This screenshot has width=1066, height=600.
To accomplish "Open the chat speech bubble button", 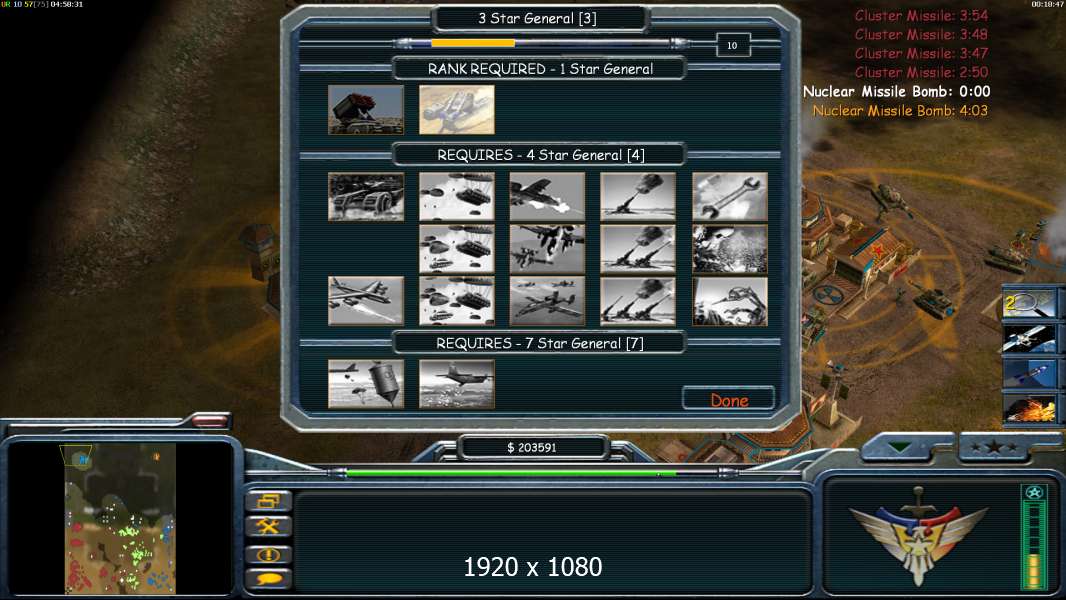I will click(x=269, y=579).
